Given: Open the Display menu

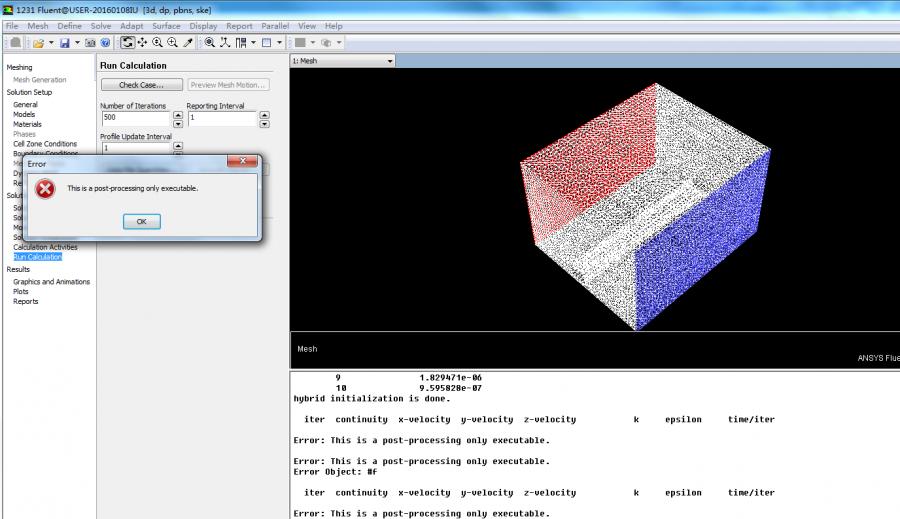Looking at the screenshot, I should point(203,26).
